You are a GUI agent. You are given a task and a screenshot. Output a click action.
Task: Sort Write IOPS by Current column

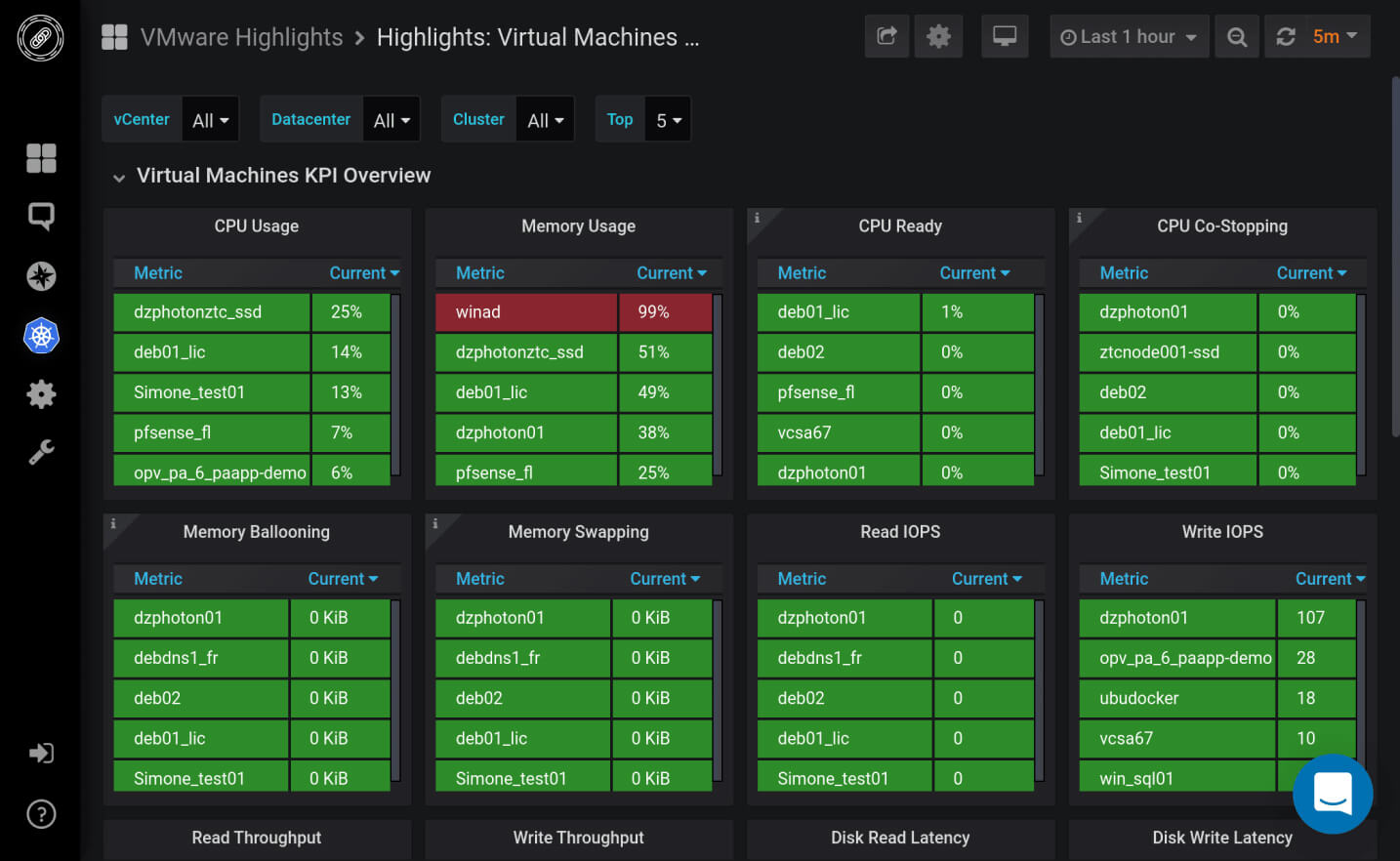(x=1330, y=579)
